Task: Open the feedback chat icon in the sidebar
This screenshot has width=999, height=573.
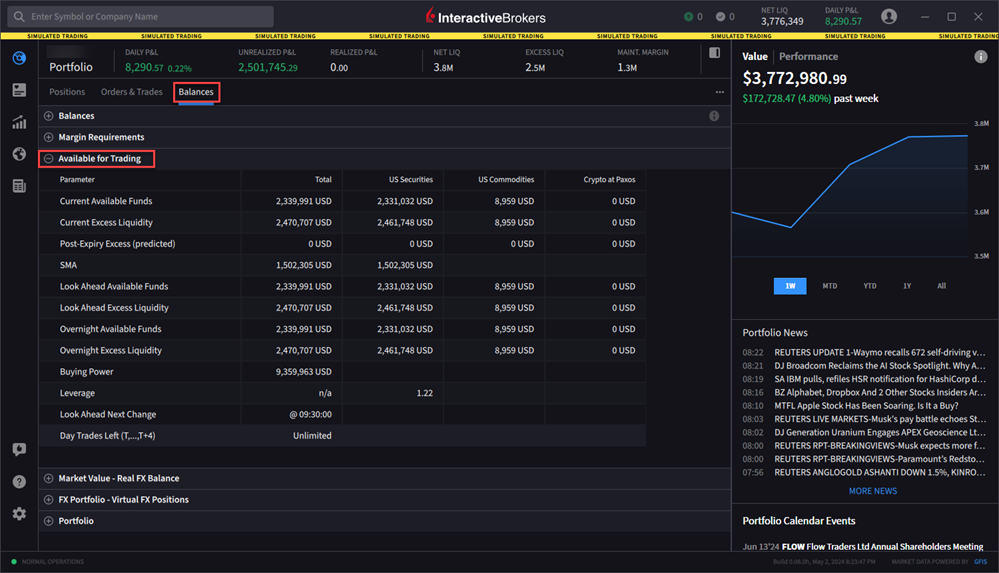Action: click(19, 449)
